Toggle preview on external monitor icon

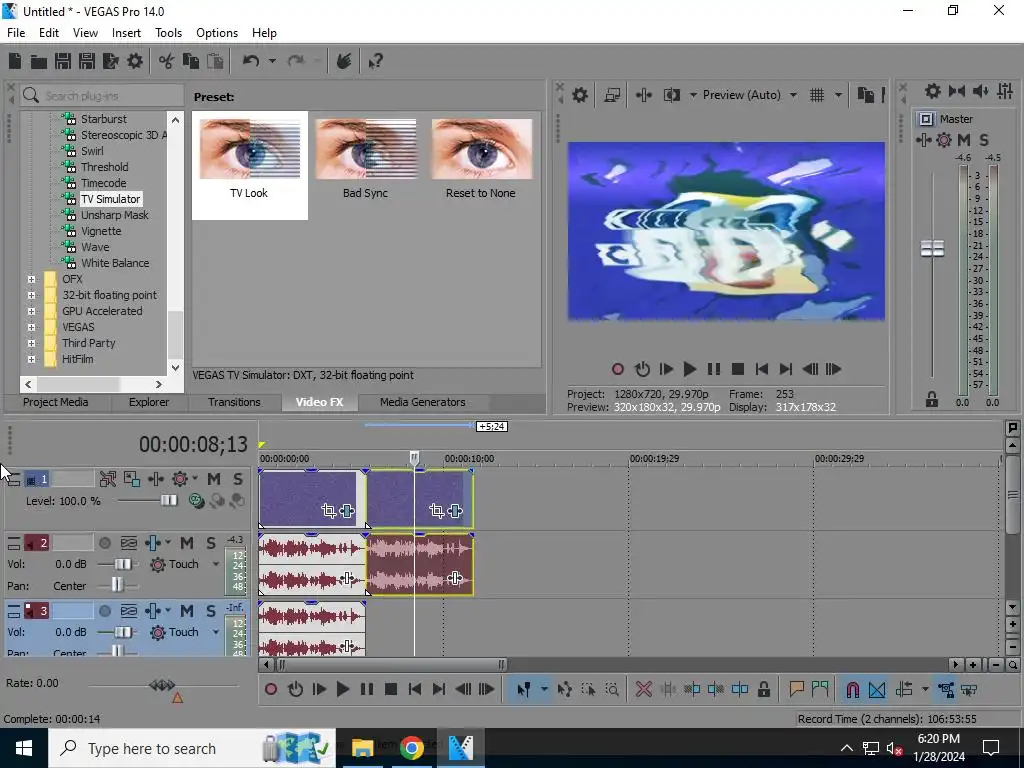(x=612, y=95)
